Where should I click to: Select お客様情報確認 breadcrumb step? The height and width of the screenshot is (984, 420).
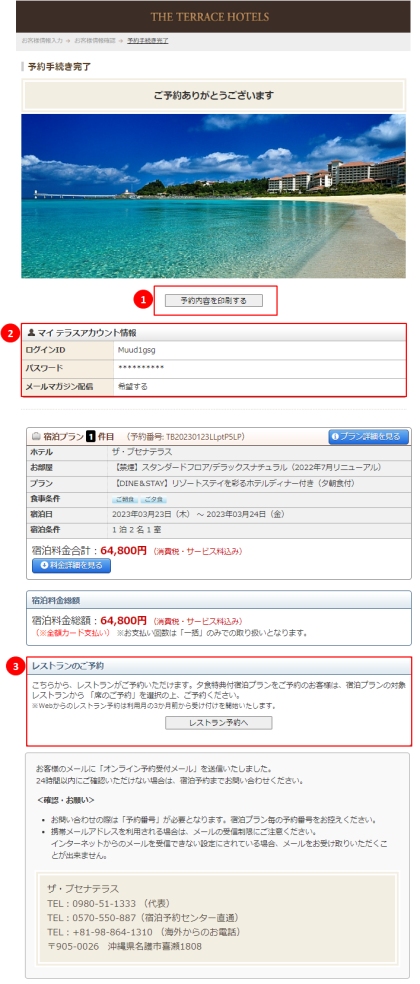95,40
